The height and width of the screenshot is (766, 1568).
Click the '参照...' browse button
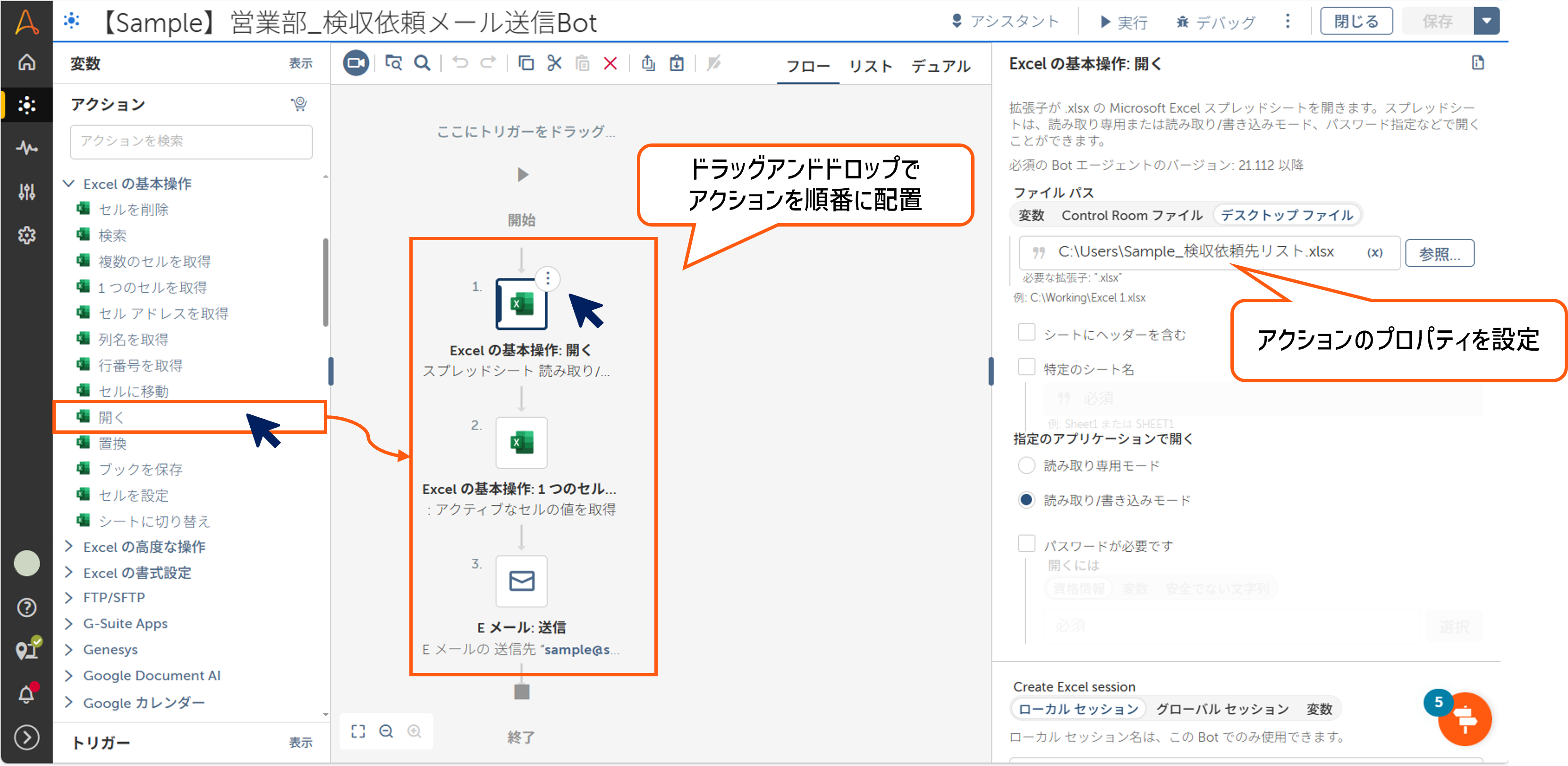click(1439, 253)
